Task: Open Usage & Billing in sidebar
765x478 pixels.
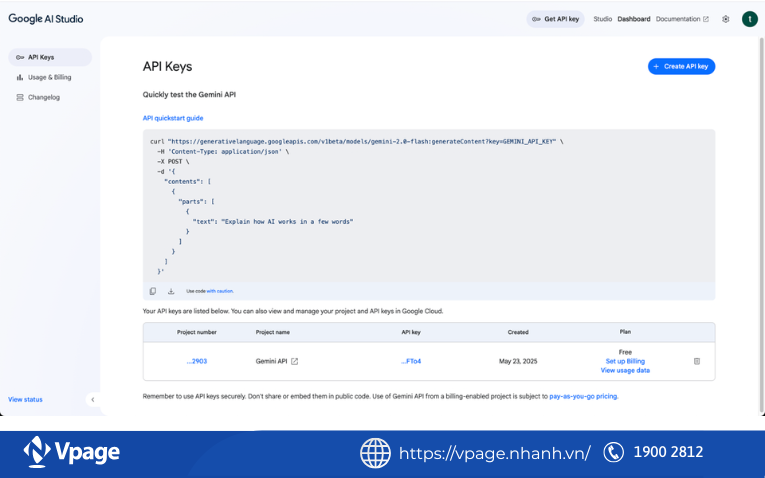Action: (50, 77)
